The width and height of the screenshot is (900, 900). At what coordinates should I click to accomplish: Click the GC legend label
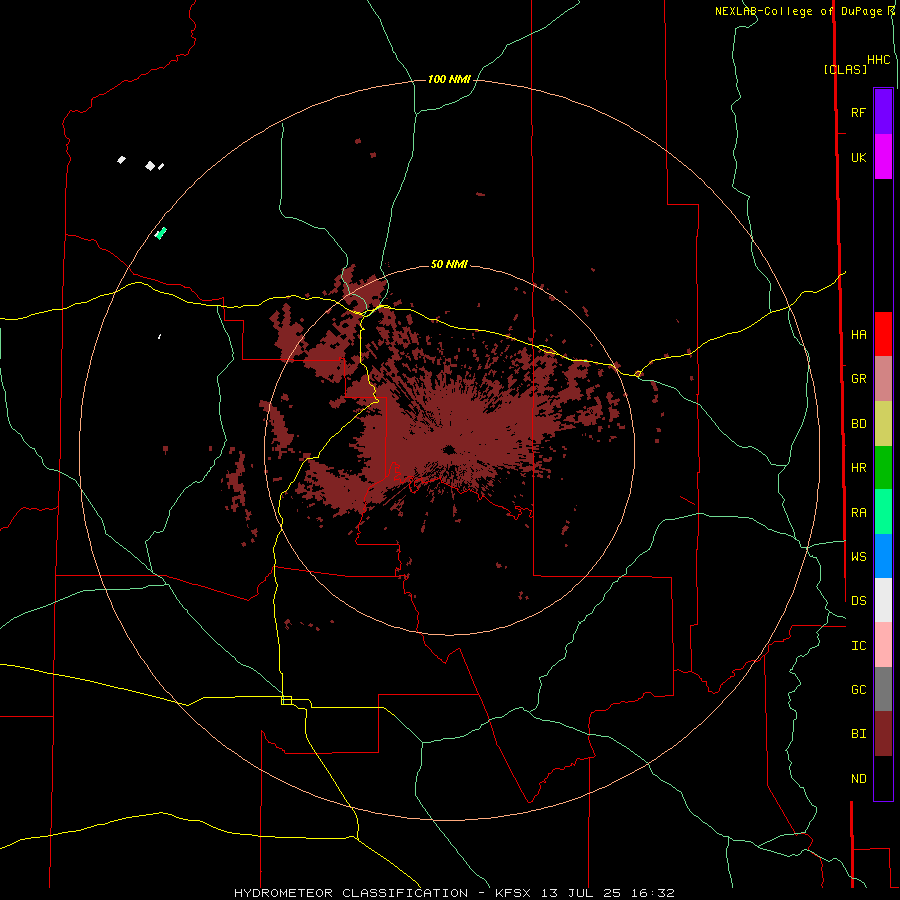pos(858,689)
